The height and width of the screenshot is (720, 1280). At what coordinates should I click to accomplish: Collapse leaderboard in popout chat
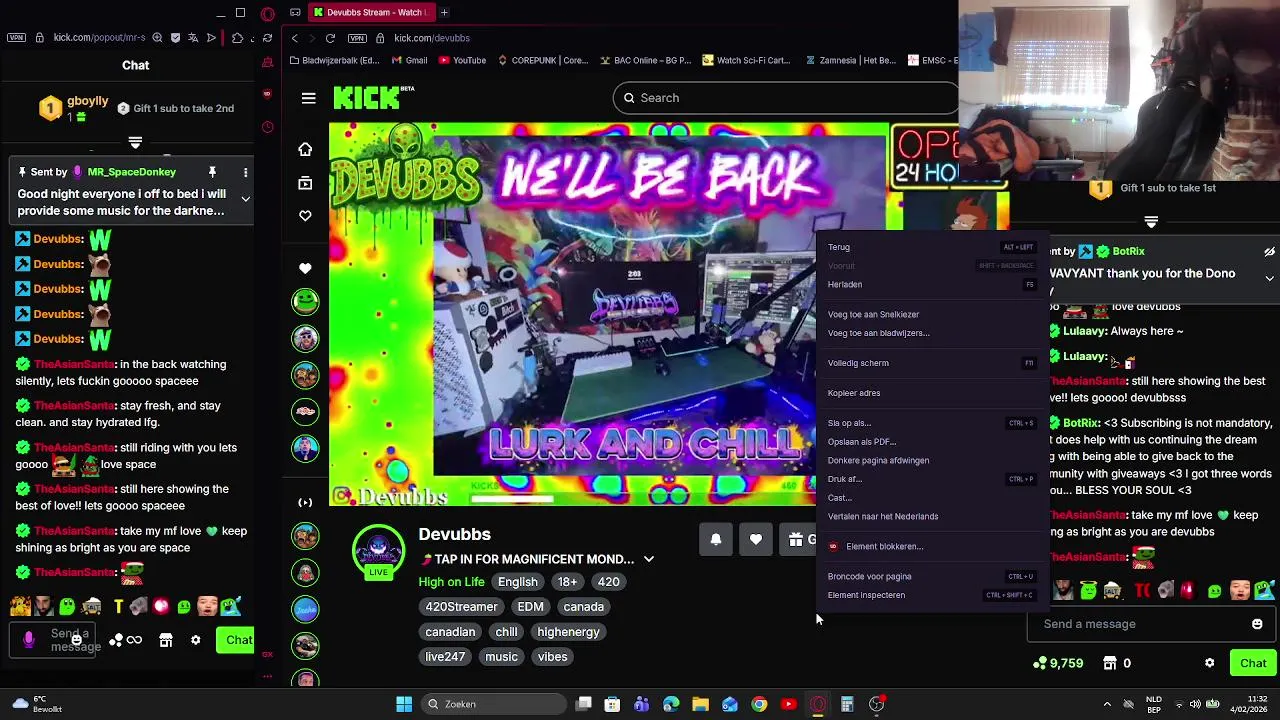click(135, 143)
